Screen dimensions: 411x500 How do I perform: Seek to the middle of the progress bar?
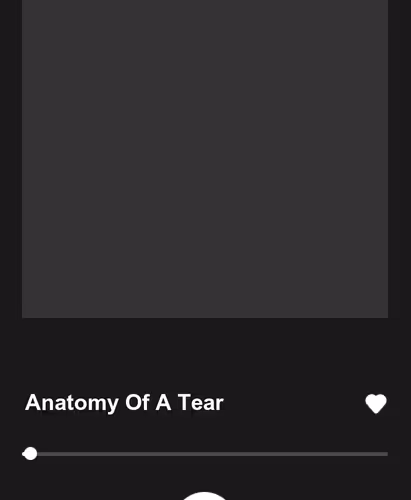[205, 454]
